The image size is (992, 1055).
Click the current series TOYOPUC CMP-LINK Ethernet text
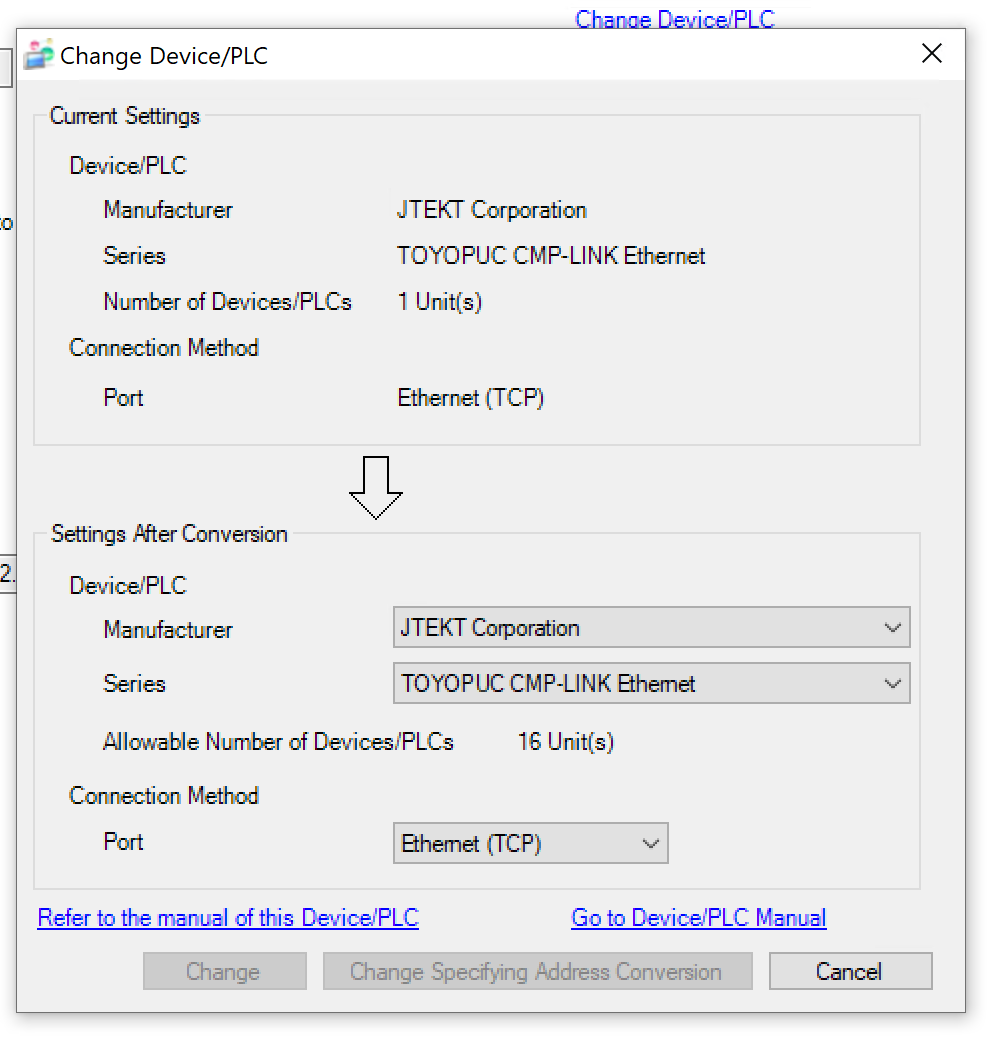point(551,256)
